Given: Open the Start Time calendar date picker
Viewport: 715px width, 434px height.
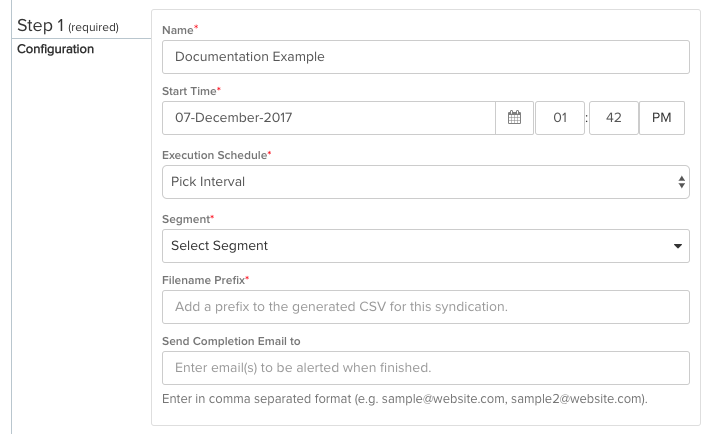Looking at the screenshot, I should pyautogui.click(x=514, y=118).
